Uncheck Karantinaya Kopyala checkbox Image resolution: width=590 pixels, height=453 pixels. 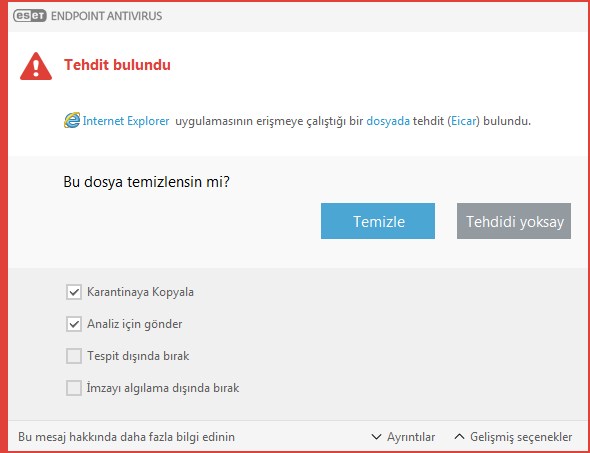coord(74,292)
